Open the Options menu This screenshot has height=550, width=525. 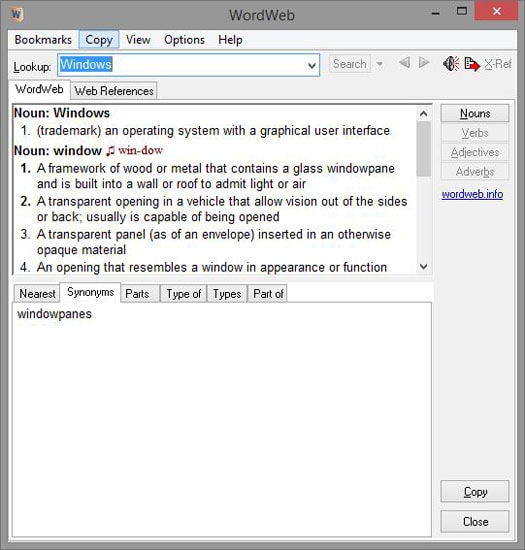pos(184,40)
